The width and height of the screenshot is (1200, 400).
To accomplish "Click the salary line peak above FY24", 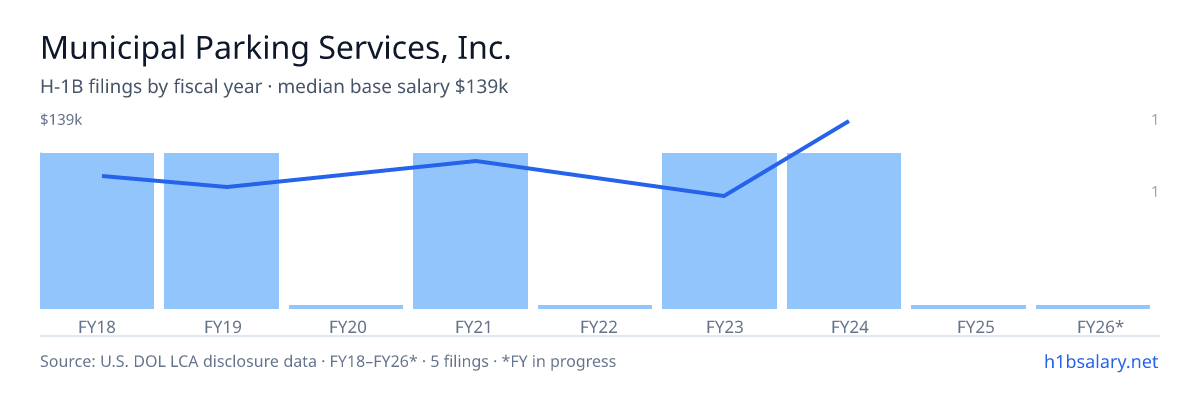I will 848,122.
